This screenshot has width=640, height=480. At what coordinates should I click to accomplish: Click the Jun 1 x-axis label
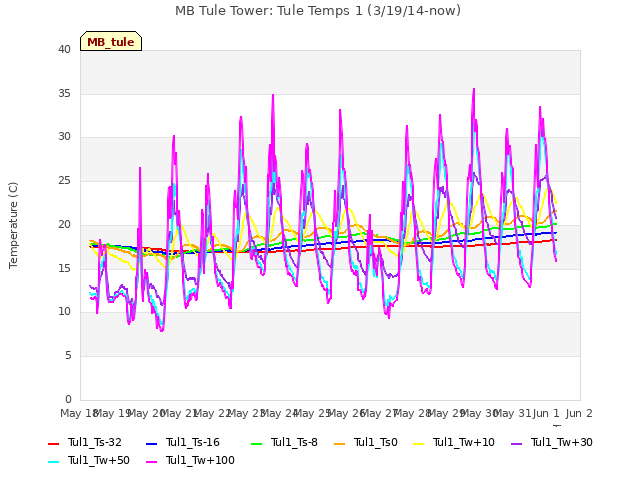coord(546,413)
